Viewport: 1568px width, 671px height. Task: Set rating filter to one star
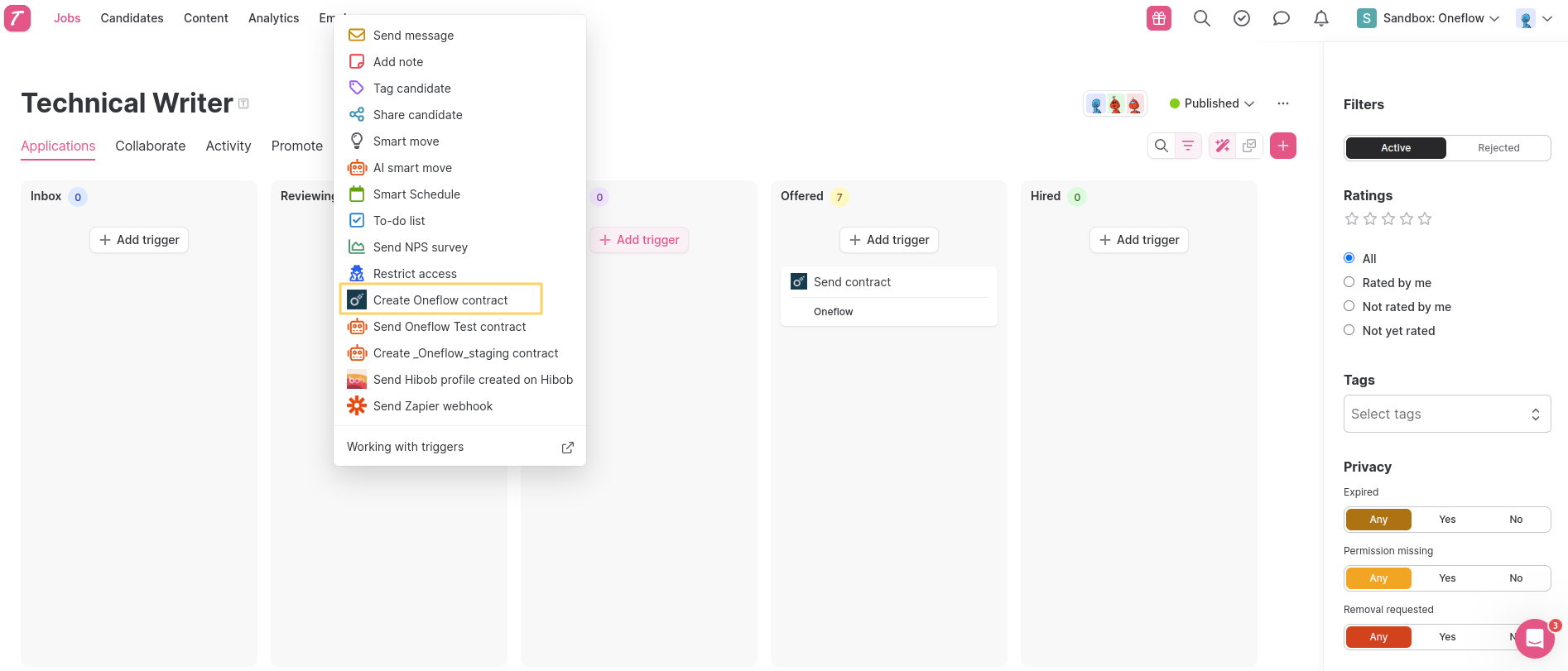pyautogui.click(x=1352, y=218)
